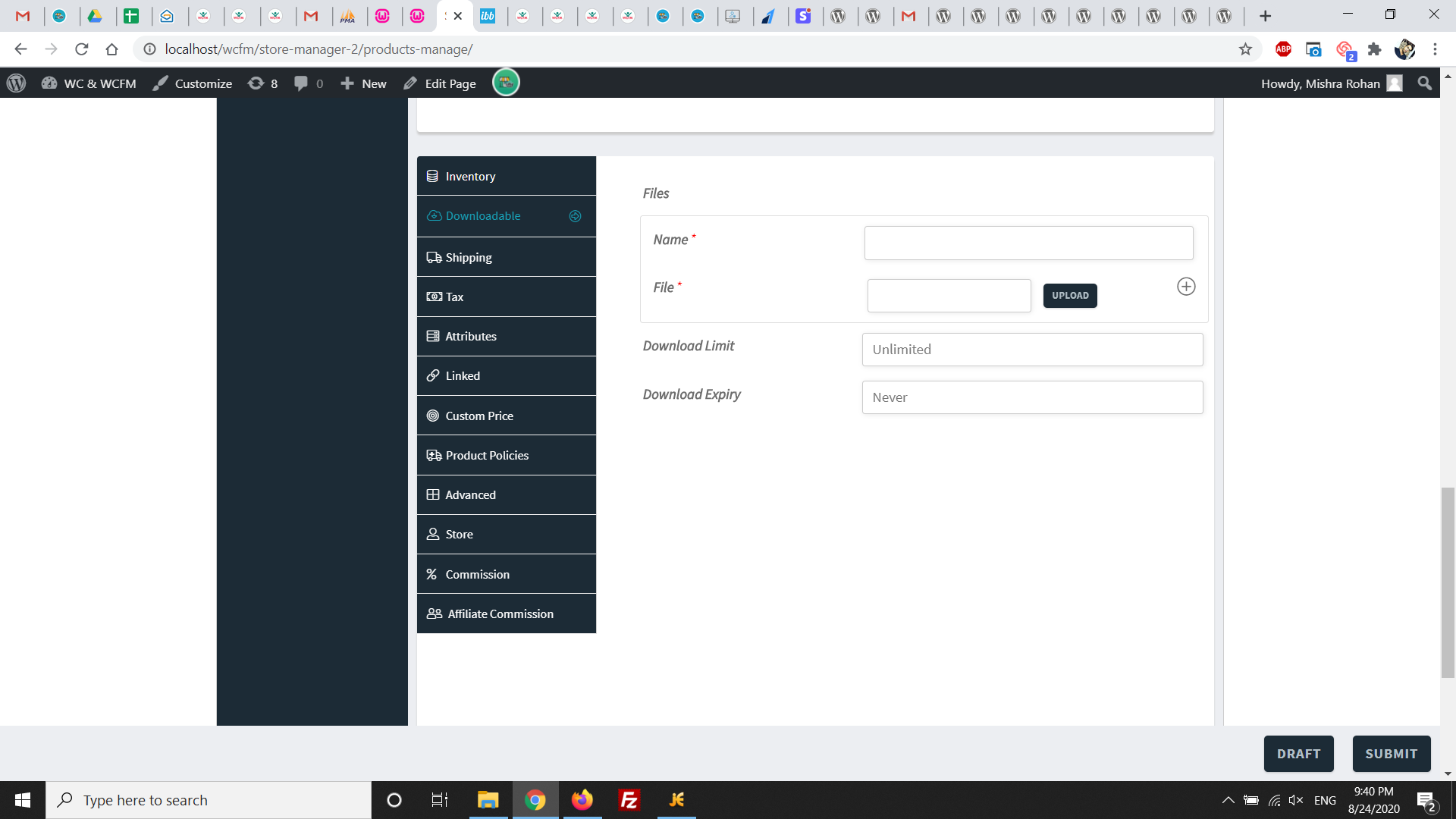The height and width of the screenshot is (819, 1456).
Task: Open Task View on taskbar
Action: pyautogui.click(x=439, y=800)
